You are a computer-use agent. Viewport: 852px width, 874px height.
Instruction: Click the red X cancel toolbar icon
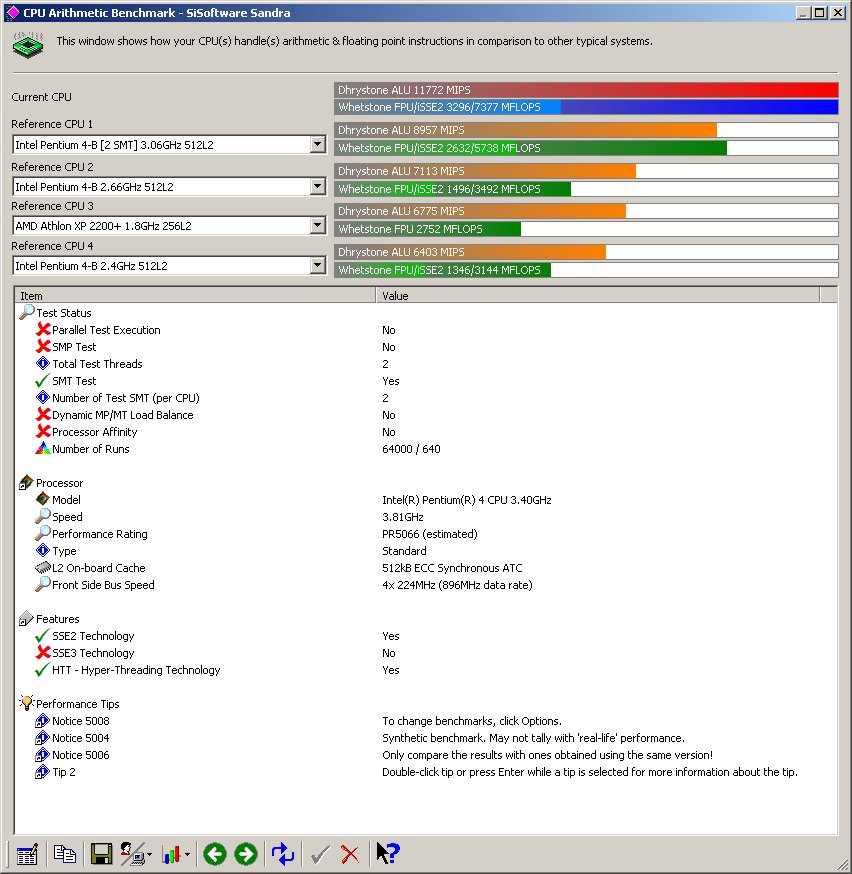350,854
